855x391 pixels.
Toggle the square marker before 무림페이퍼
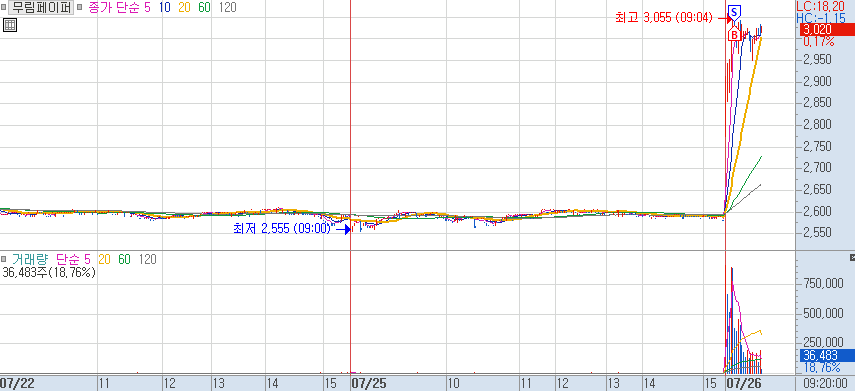[x=4, y=8]
